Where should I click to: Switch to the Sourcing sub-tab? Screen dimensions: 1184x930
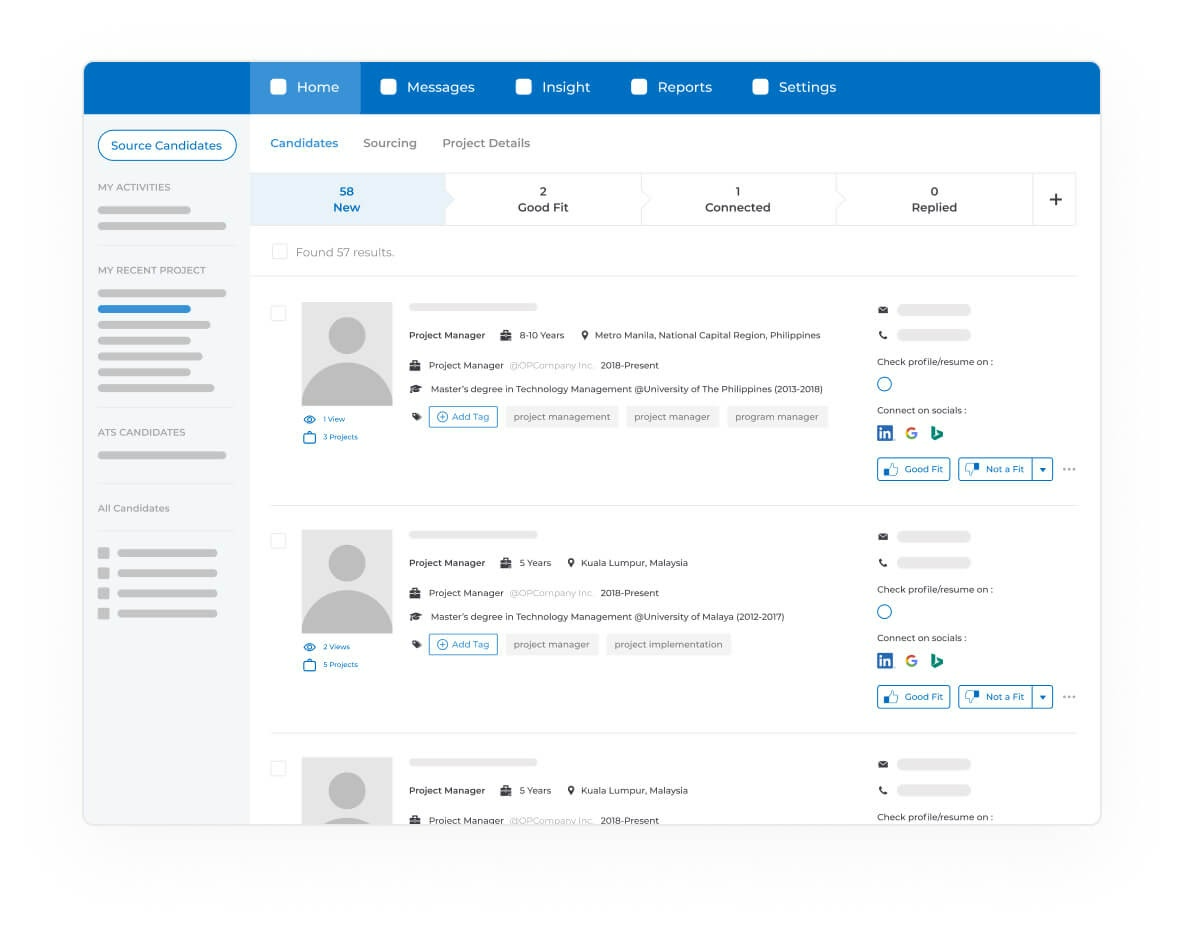pyautogui.click(x=390, y=143)
